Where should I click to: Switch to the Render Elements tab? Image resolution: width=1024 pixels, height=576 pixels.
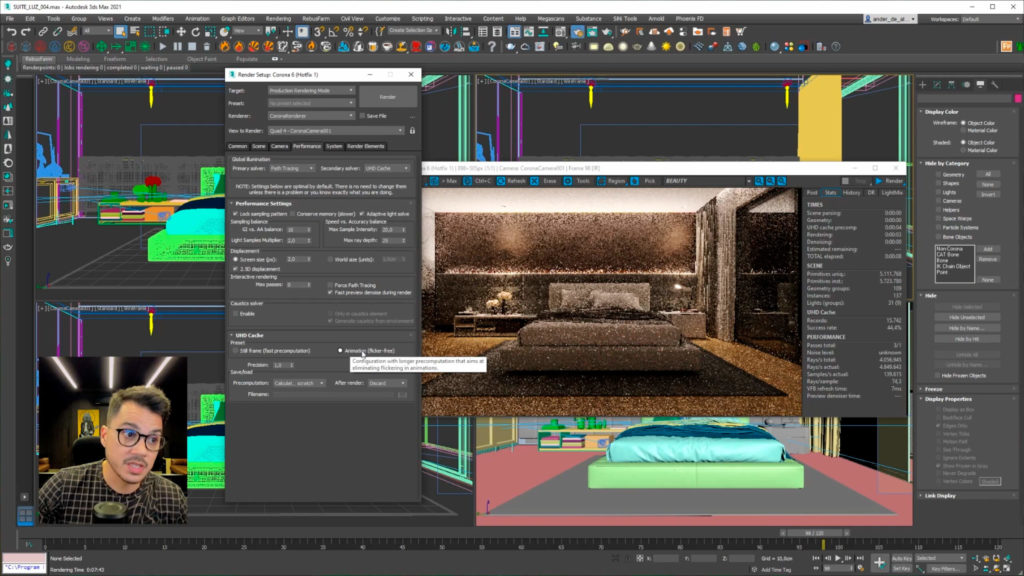point(365,146)
